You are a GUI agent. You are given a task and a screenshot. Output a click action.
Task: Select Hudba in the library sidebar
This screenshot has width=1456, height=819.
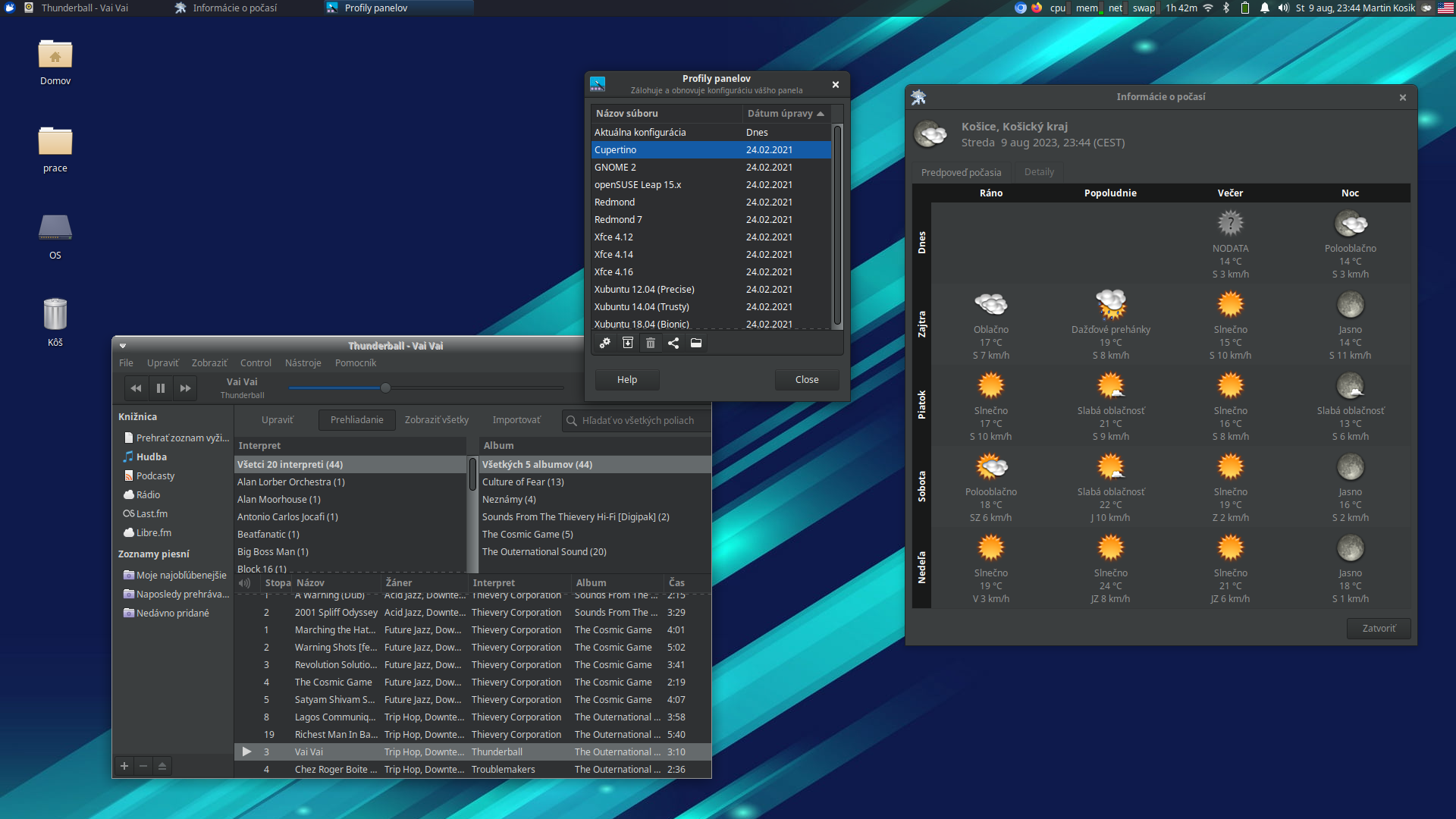[152, 457]
